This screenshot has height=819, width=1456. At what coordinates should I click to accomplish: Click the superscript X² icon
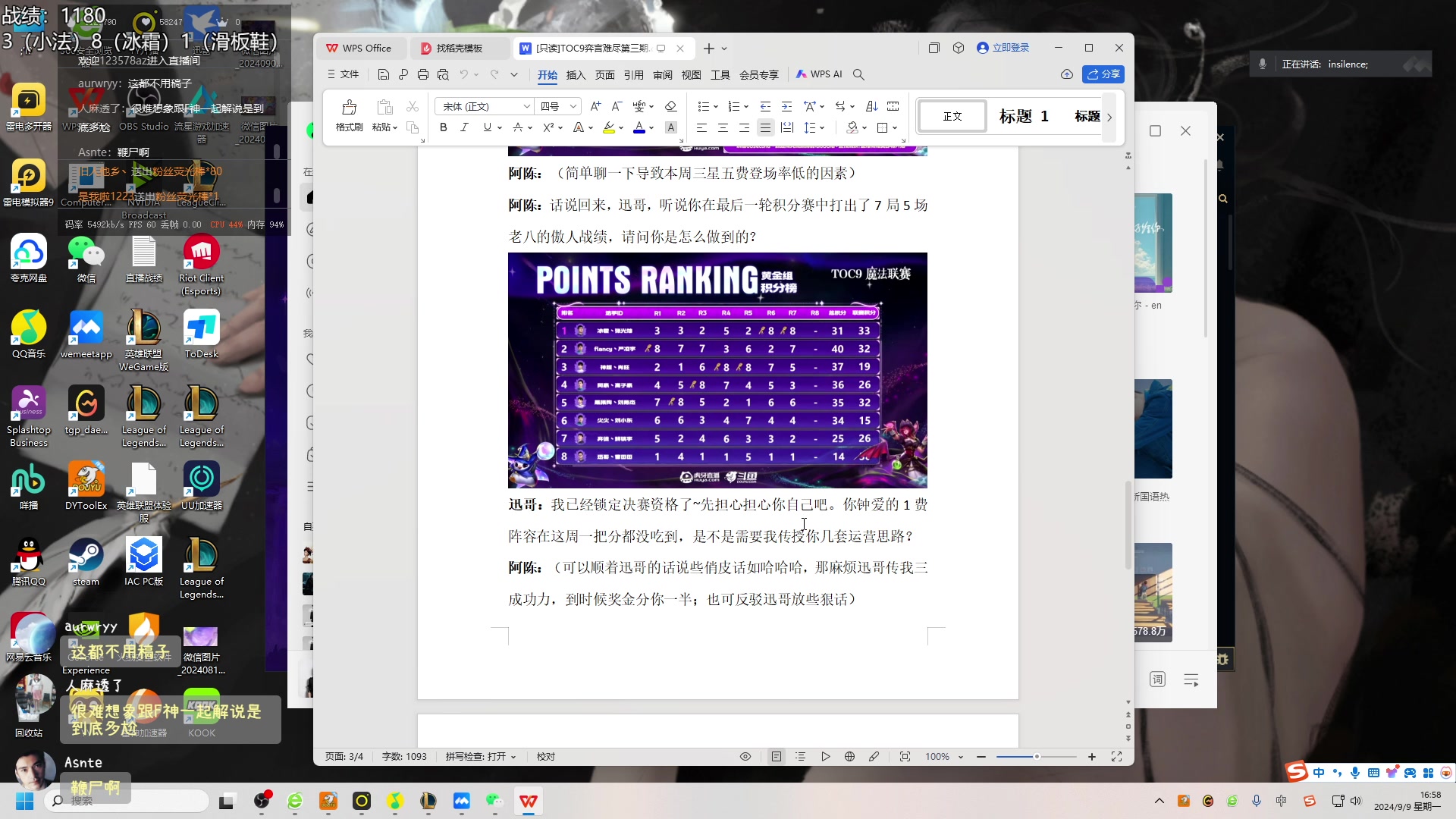point(551,127)
